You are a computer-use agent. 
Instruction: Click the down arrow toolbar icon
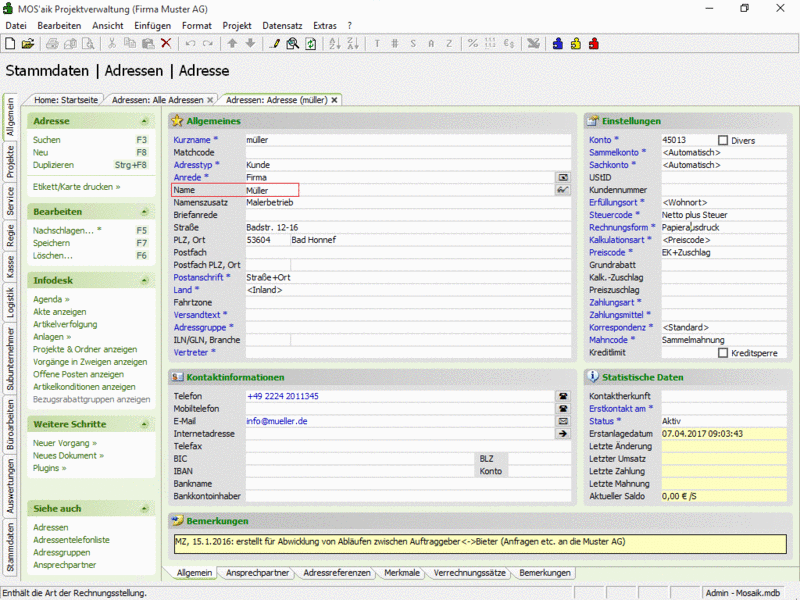250,44
